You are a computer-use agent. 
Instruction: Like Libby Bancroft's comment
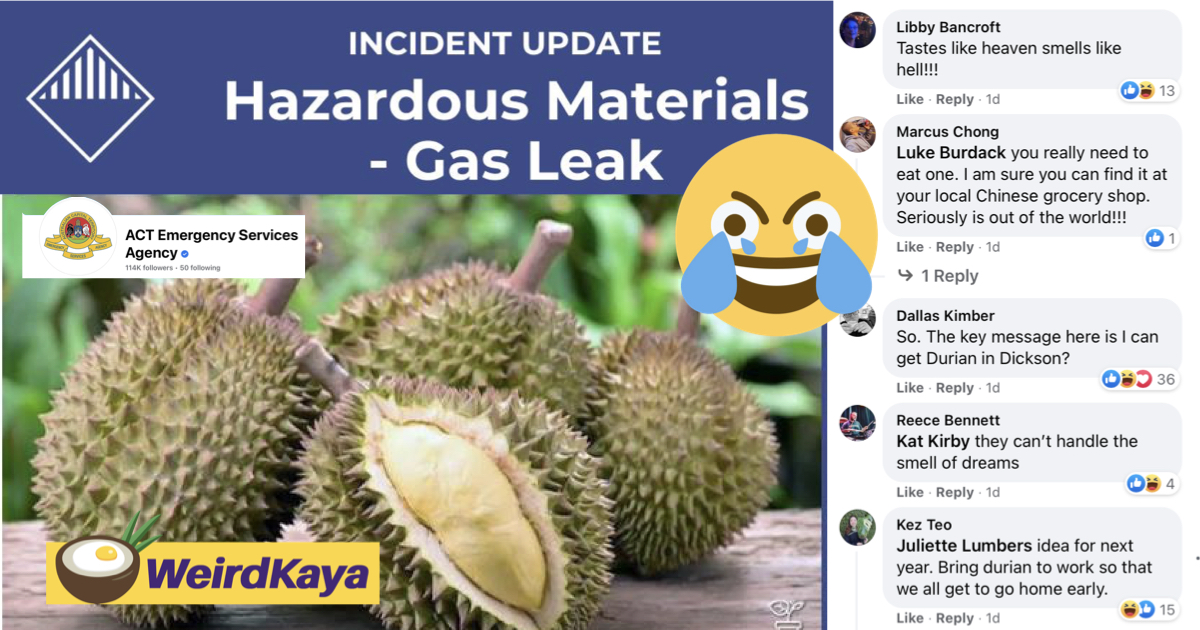tap(910, 99)
